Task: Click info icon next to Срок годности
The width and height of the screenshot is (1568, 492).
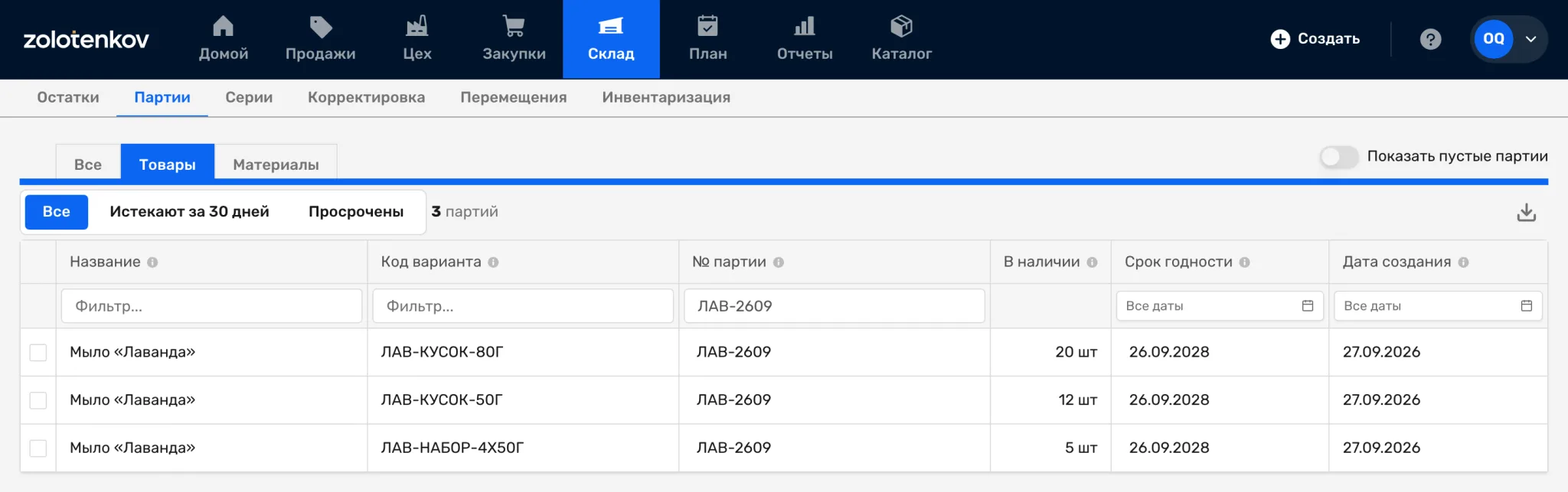Action: tap(1245, 262)
